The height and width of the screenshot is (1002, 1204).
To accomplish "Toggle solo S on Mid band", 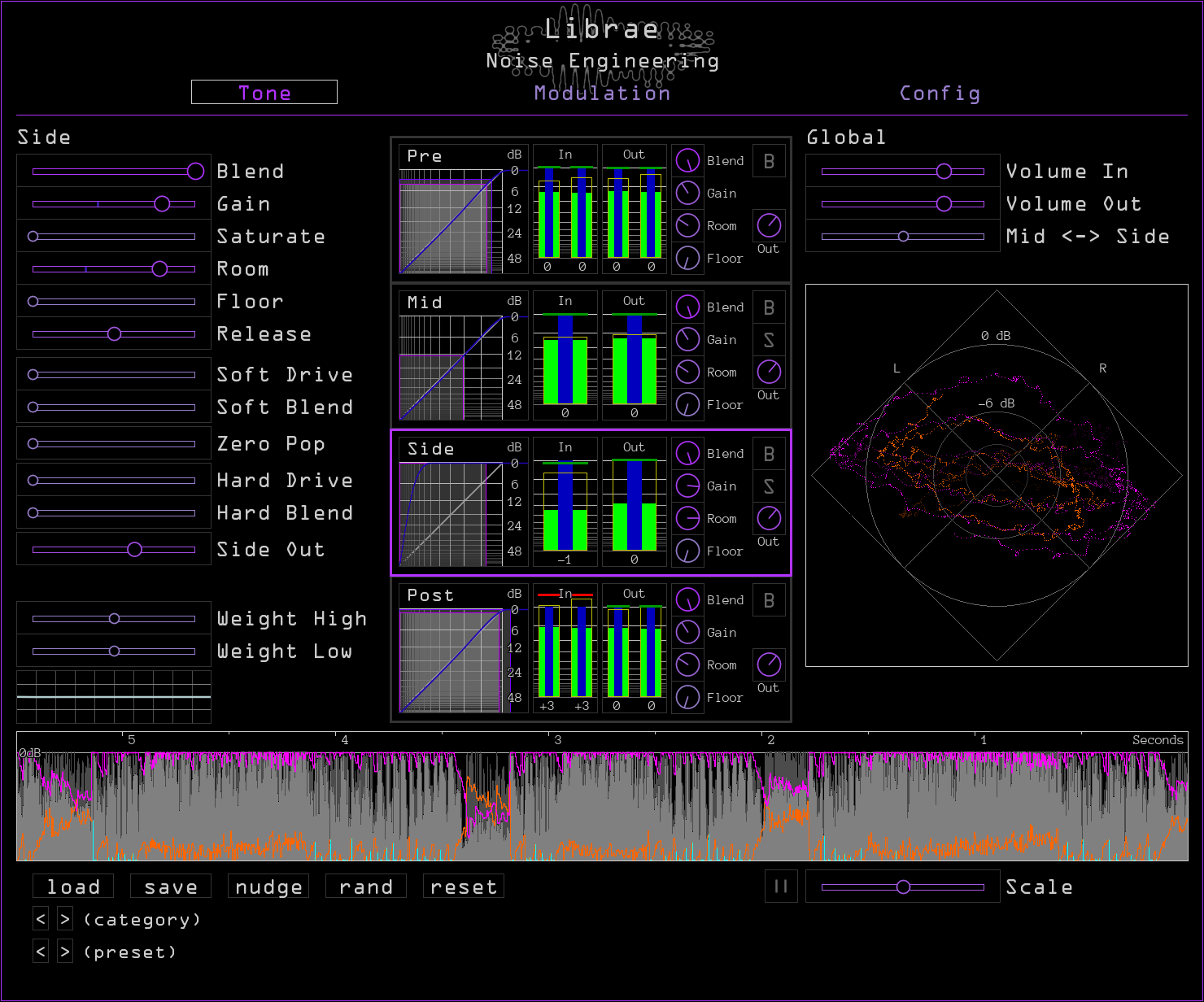I will tap(769, 340).
